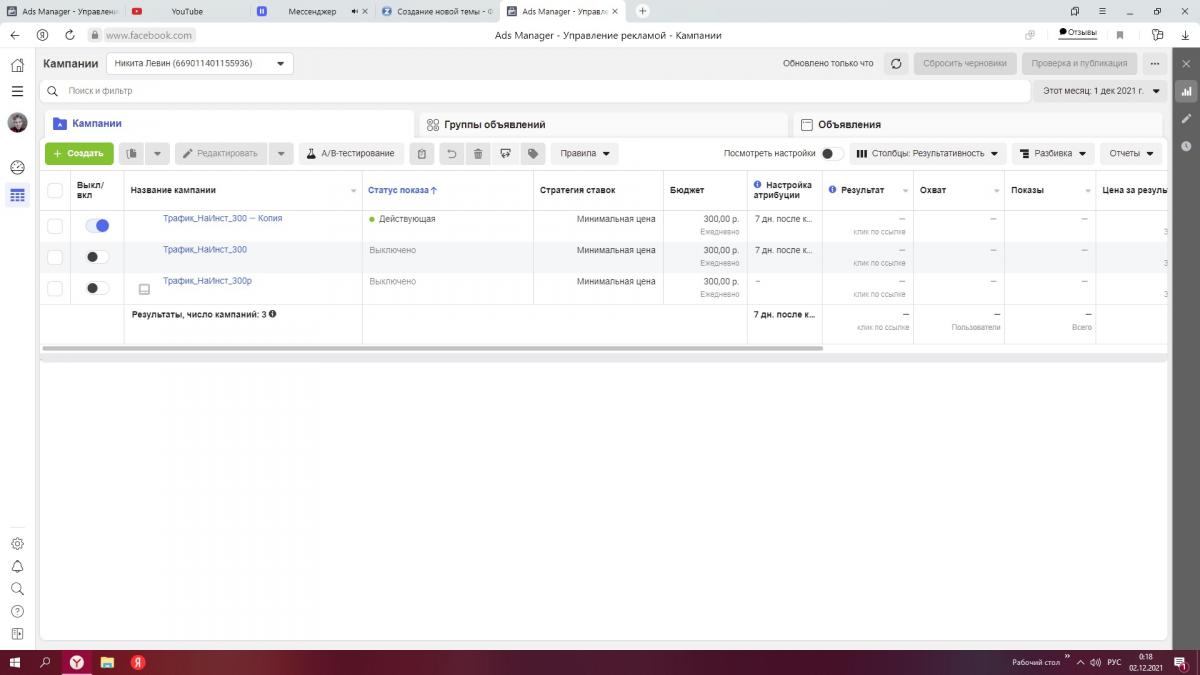Check the select-all checkbox in table header

pos(55,190)
